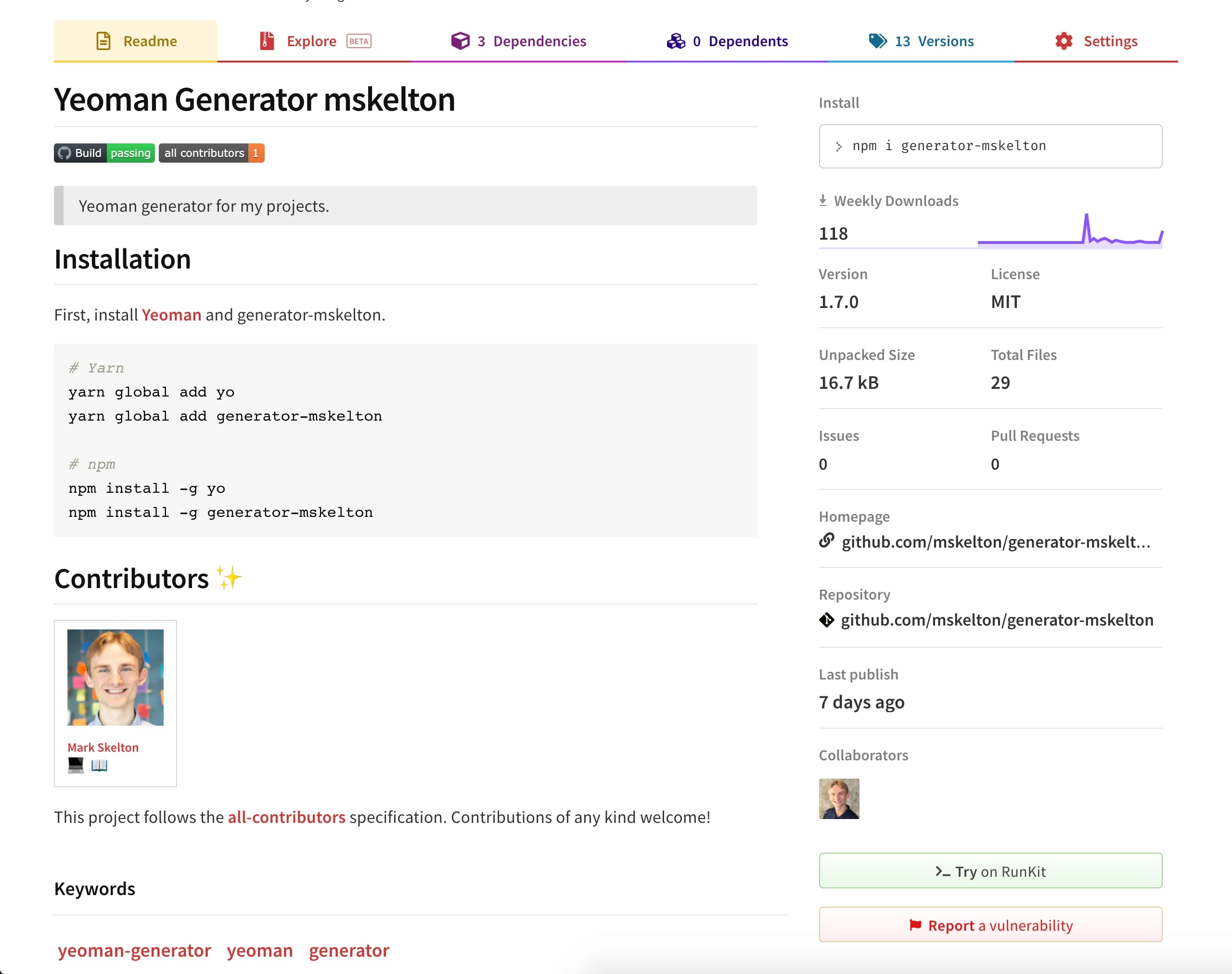The height and width of the screenshot is (974, 1232).
Task: Click the laptop code contribution emoji
Action: point(75,765)
